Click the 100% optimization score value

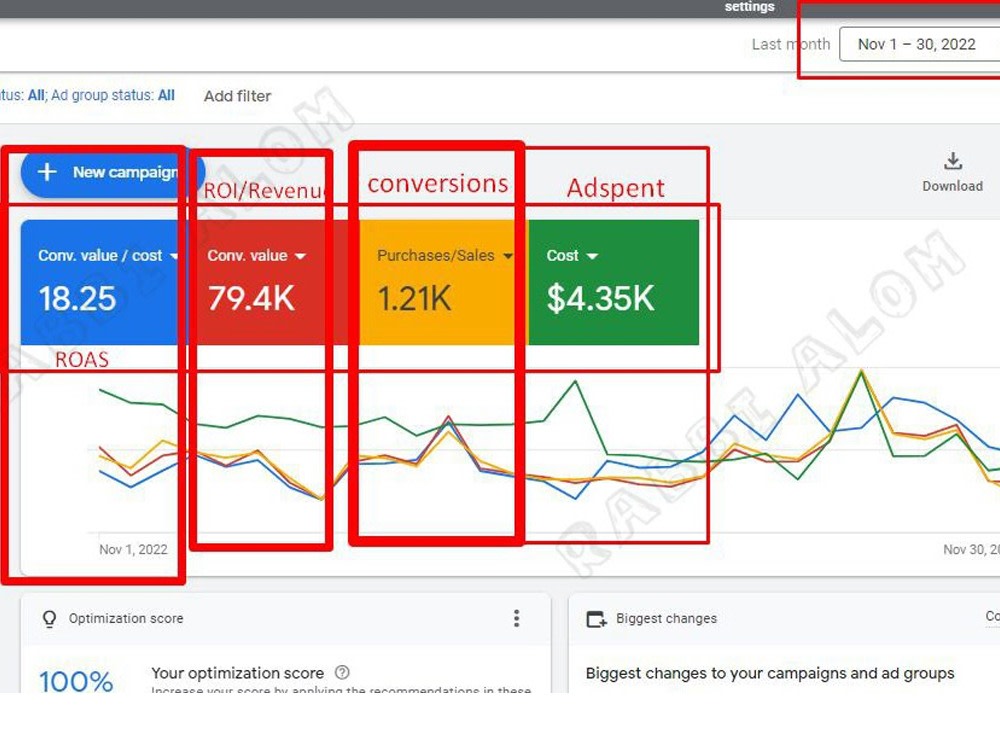tap(76, 681)
